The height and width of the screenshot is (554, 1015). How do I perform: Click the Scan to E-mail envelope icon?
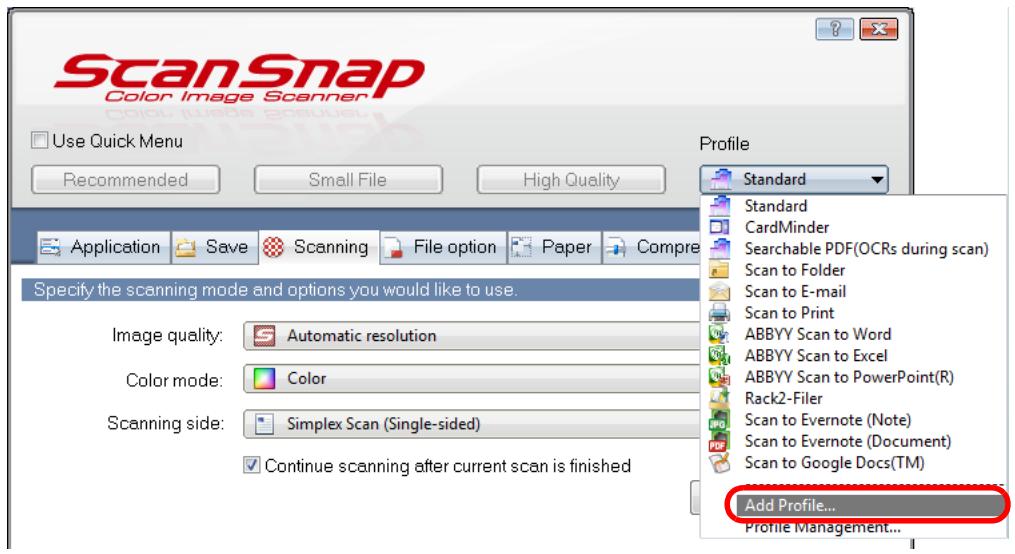pyautogui.click(x=720, y=291)
